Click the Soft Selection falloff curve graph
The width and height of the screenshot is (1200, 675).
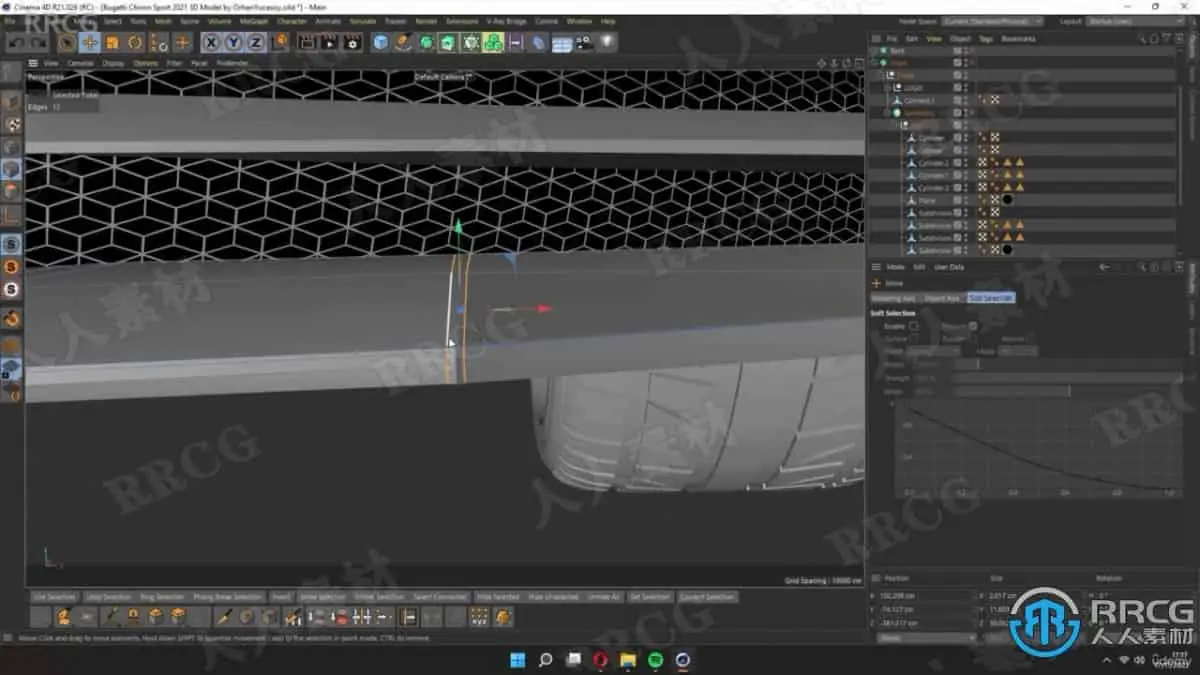[x=1040, y=445]
